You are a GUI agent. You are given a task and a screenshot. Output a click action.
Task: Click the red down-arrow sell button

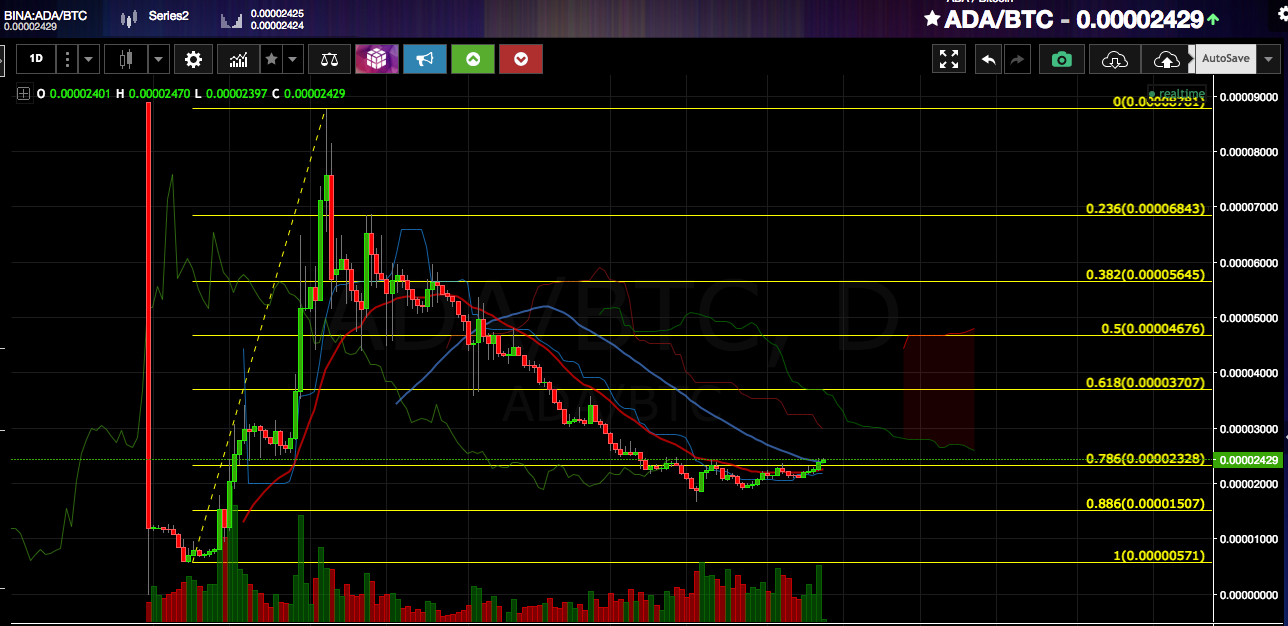tap(521, 59)
